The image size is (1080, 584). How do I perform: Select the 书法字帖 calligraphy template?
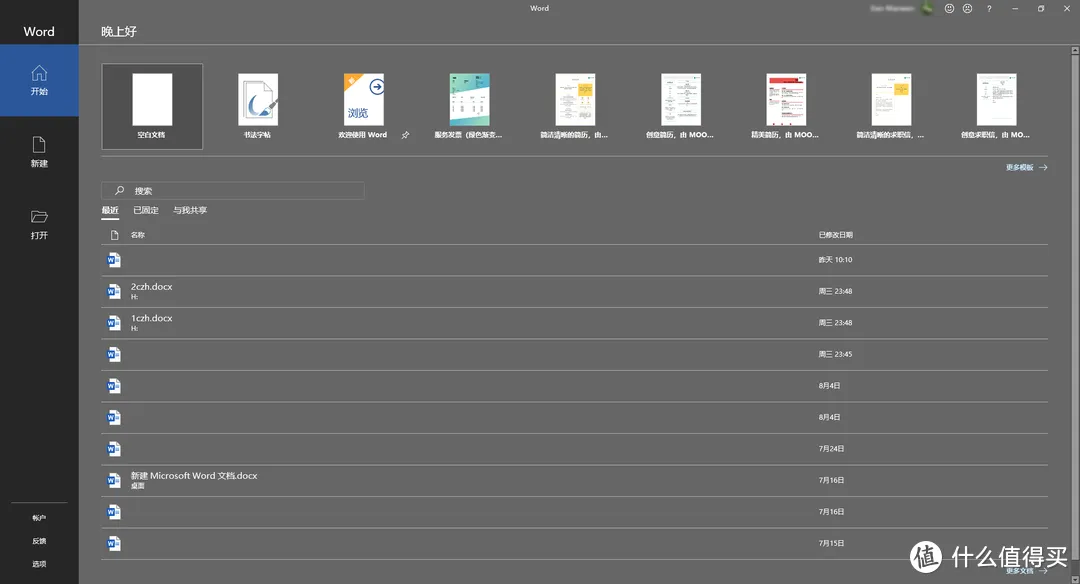[258, 106]
